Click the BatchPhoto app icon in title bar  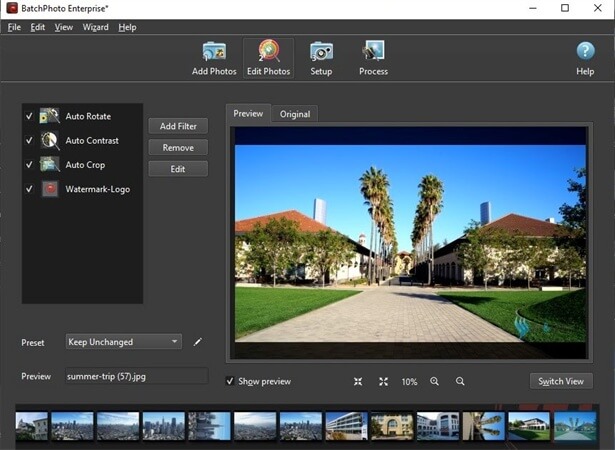click(12, 8)
